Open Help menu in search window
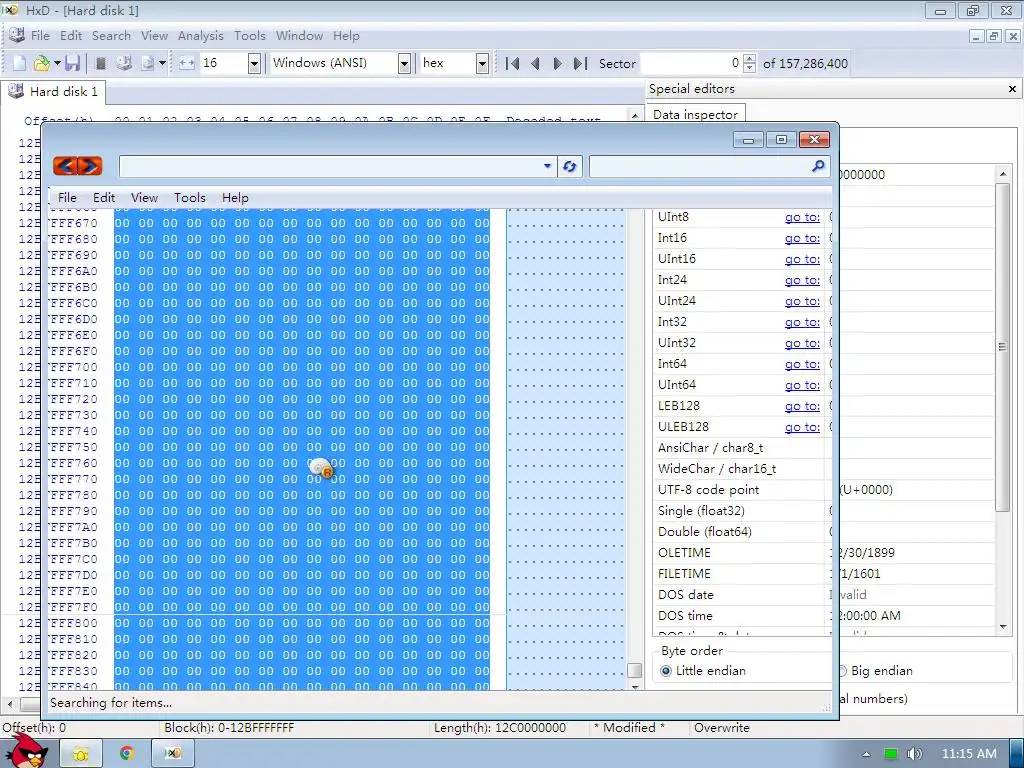The height and width of the screenshot is (768, 1024). point(235,197)
